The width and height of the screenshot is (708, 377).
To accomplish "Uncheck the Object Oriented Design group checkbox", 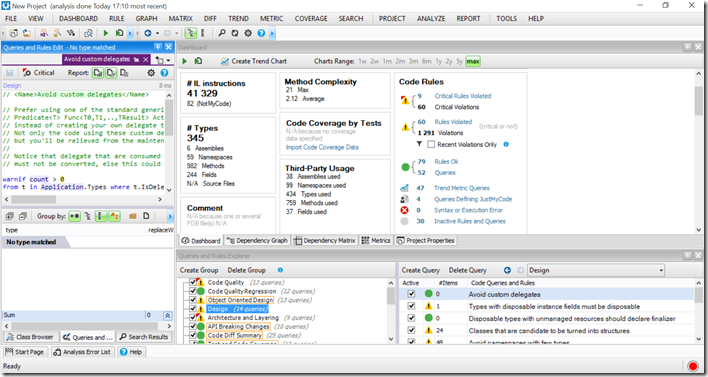I will (x=192, y=300).
